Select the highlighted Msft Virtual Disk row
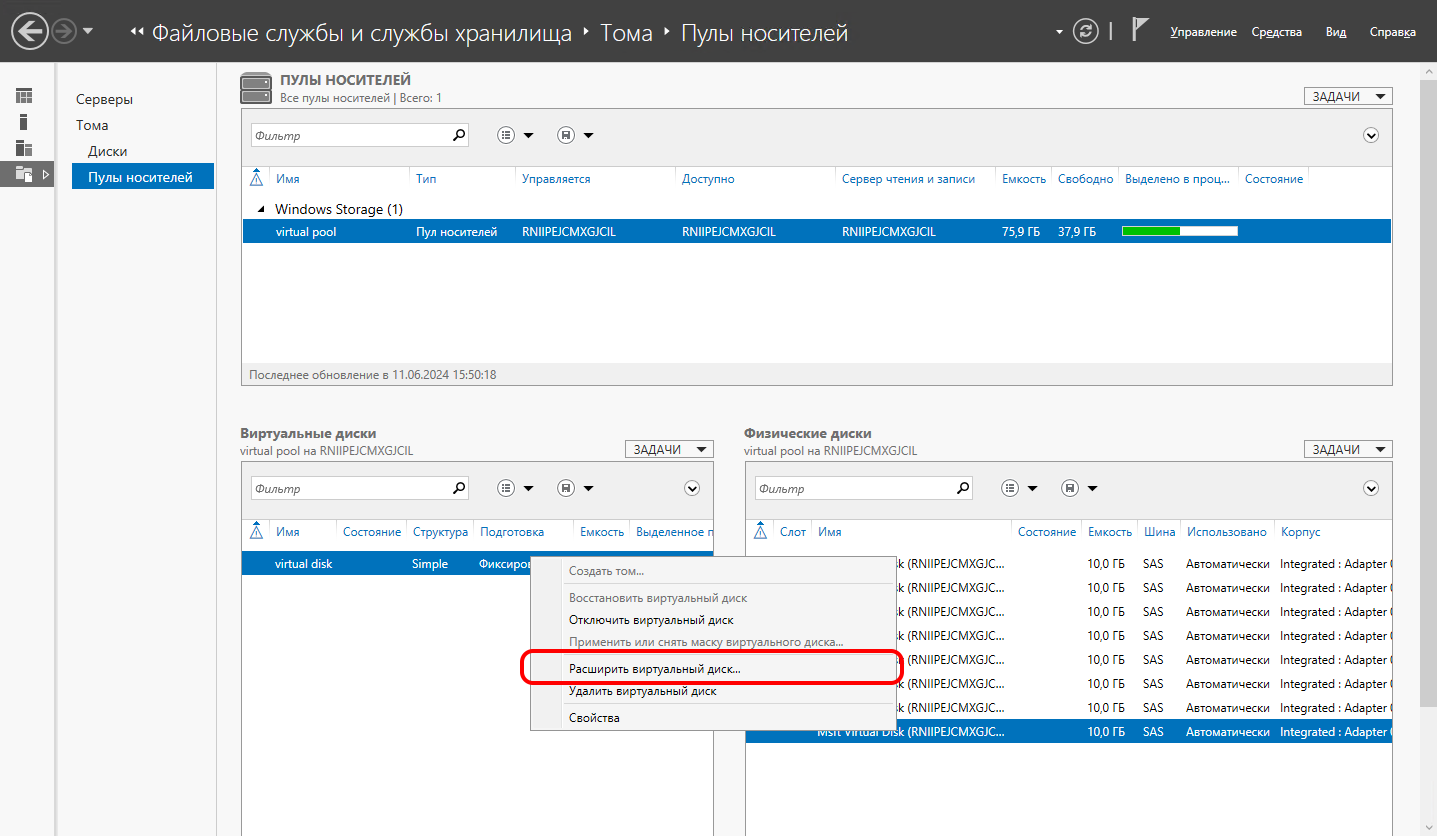1437x836 pixels. 1068,732
